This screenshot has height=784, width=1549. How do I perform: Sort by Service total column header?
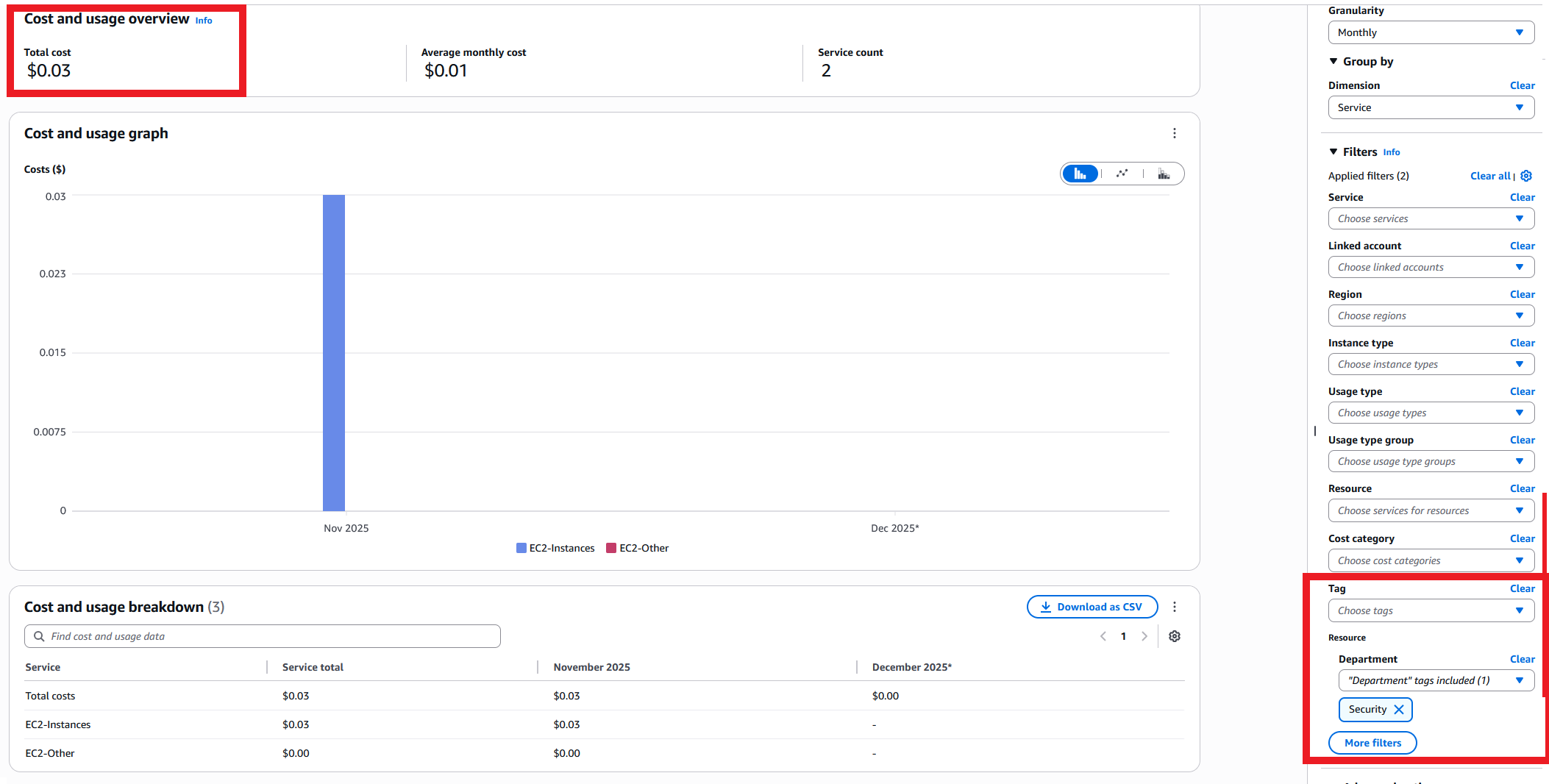coord(313,667)
